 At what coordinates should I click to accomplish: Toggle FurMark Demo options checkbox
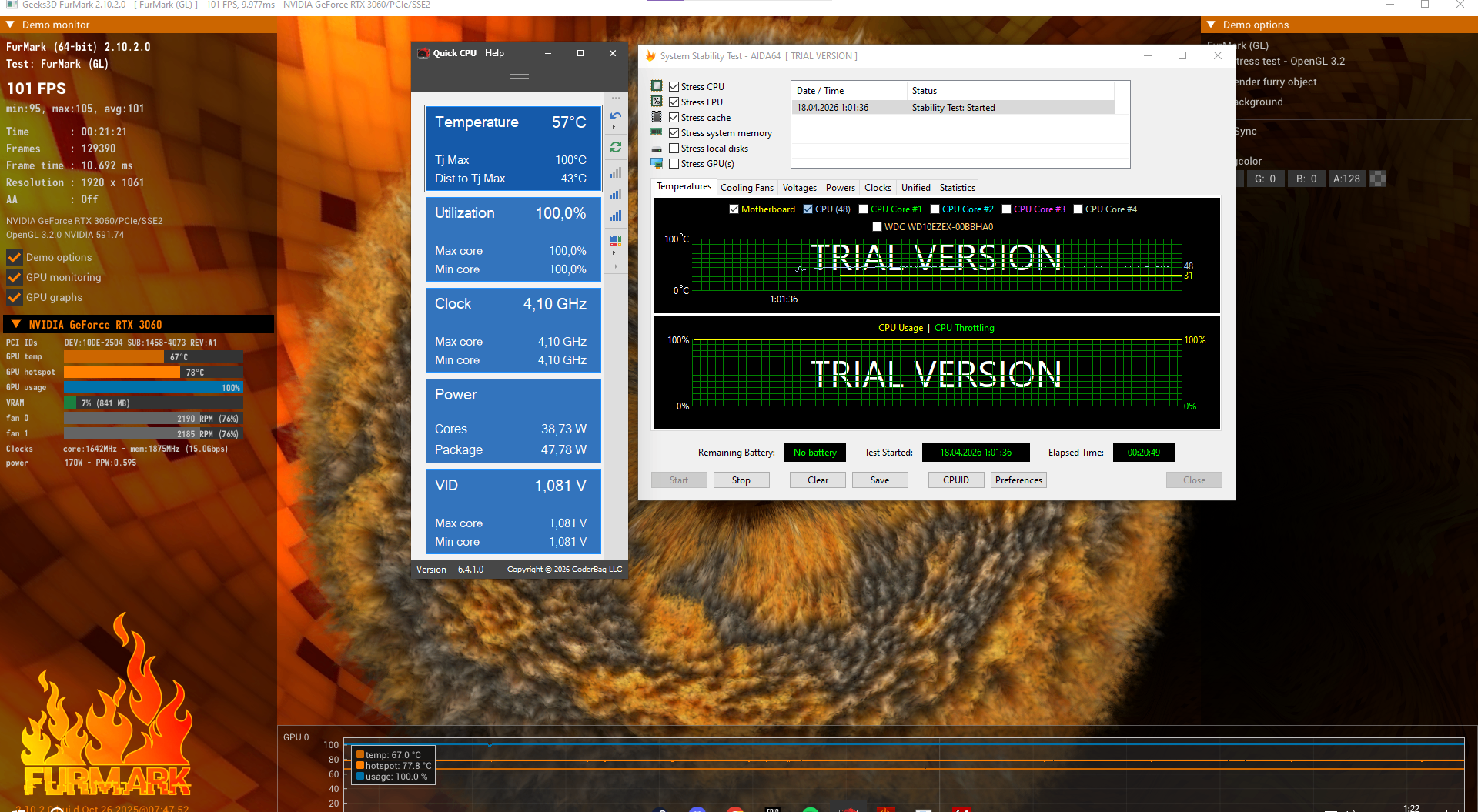click(15, 258)
